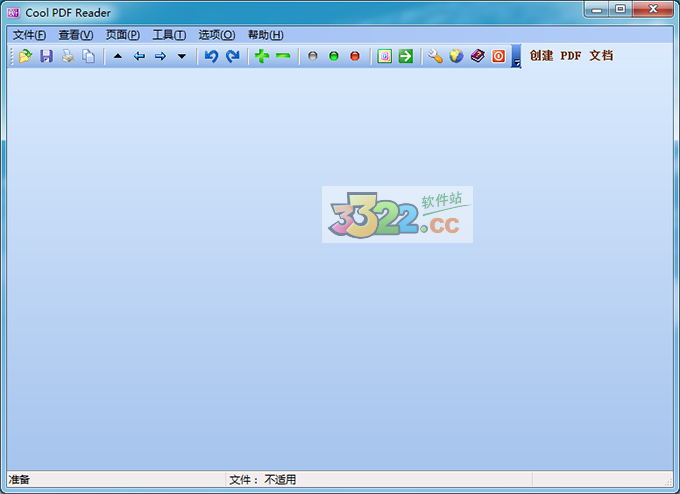Zoom in with the green plus icon
The height and width of the screenshot is (494, 680).
[262, 56]
